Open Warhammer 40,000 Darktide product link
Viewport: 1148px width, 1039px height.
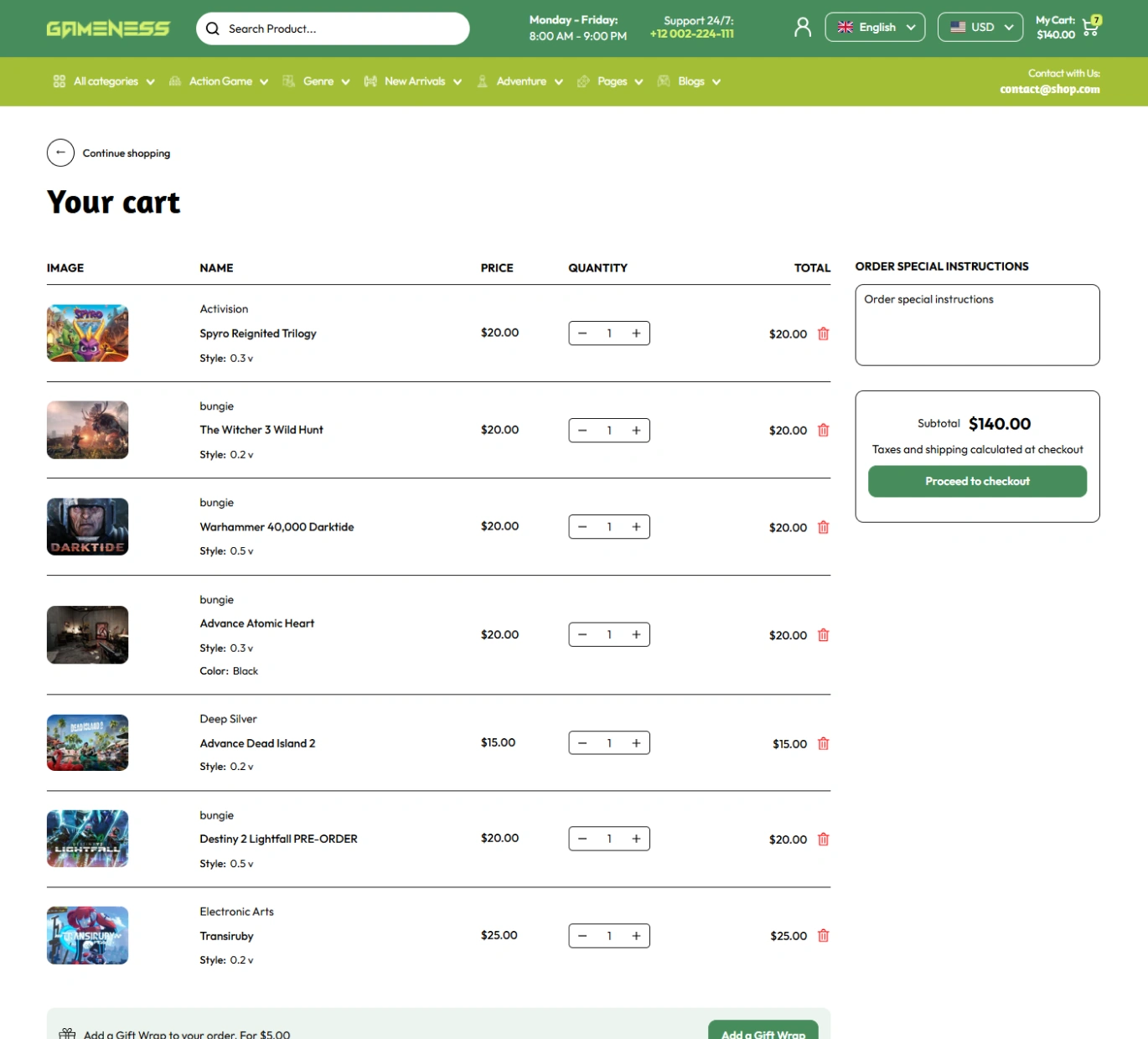tap(277, 527)
